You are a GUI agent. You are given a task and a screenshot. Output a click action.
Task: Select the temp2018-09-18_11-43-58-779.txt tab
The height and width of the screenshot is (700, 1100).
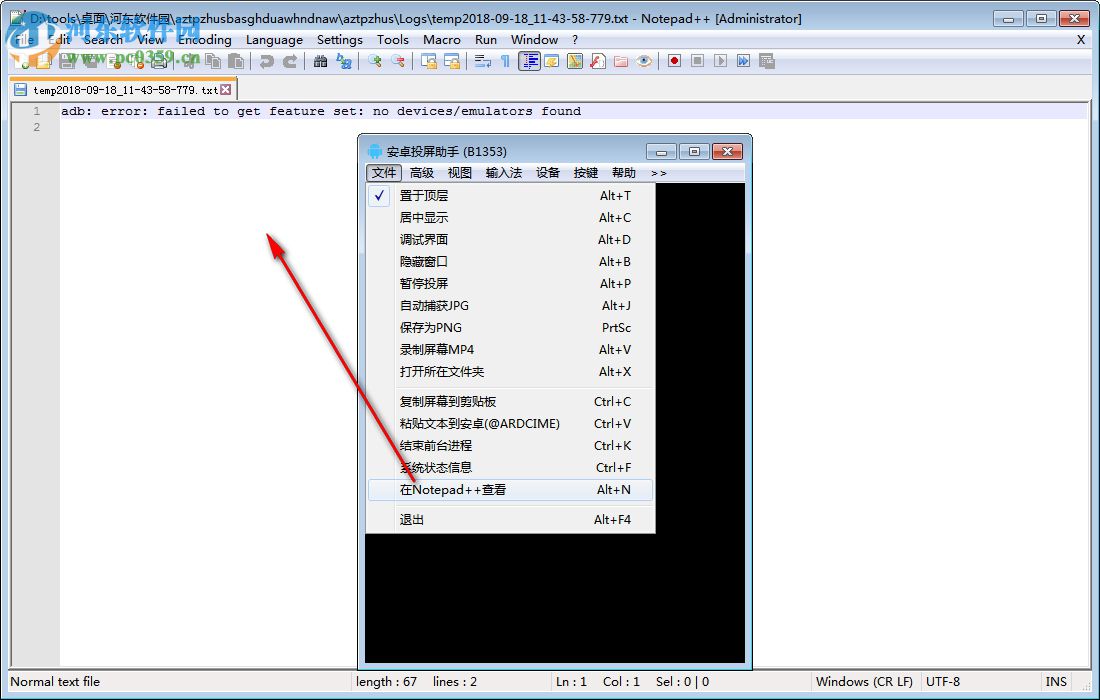point(124,90)
